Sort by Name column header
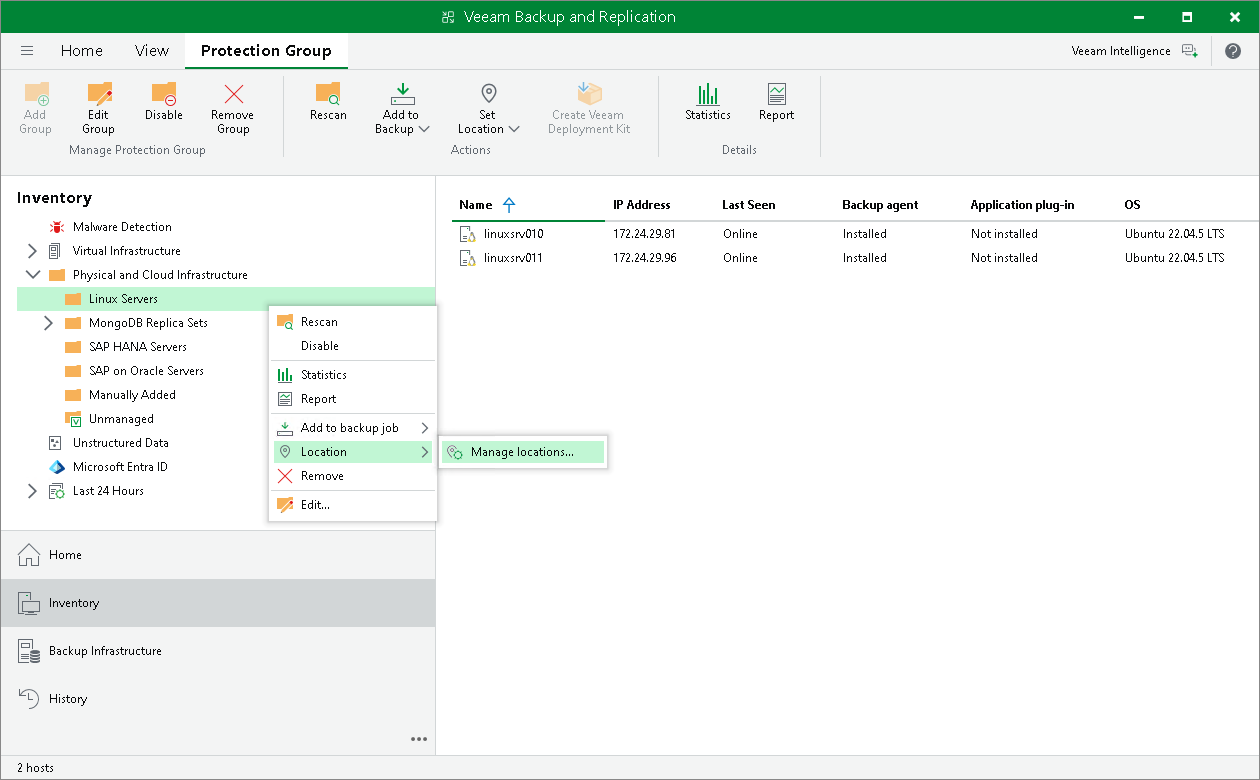 point(476,205)
